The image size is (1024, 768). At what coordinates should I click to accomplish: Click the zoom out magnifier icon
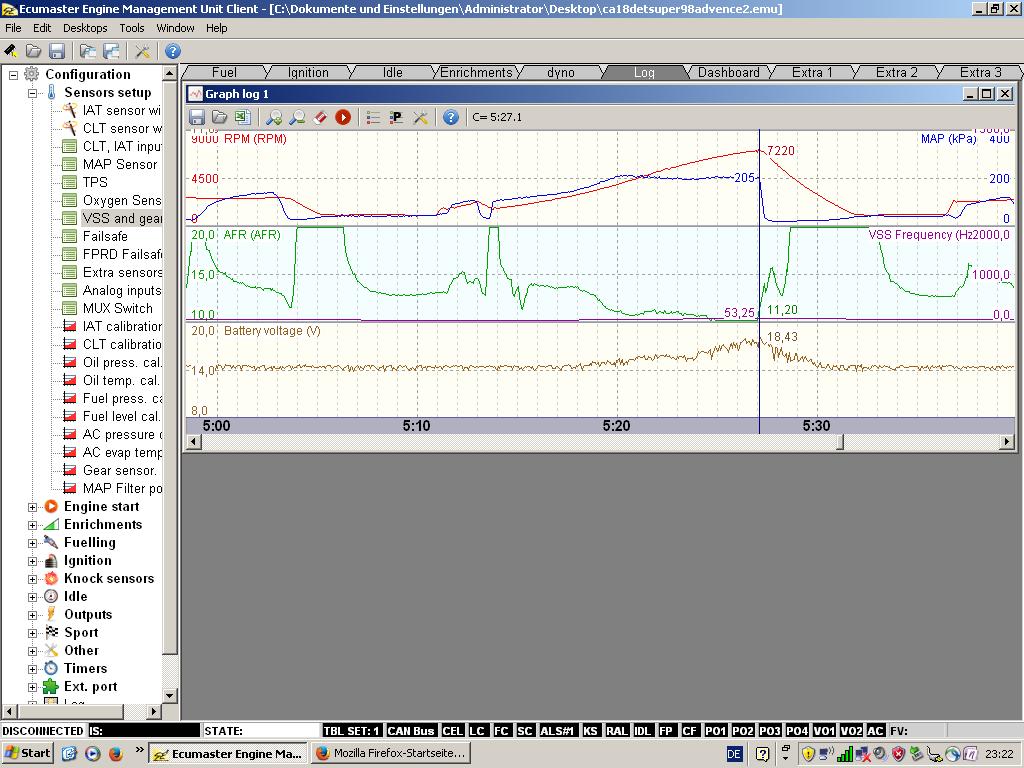click(297, 117)
